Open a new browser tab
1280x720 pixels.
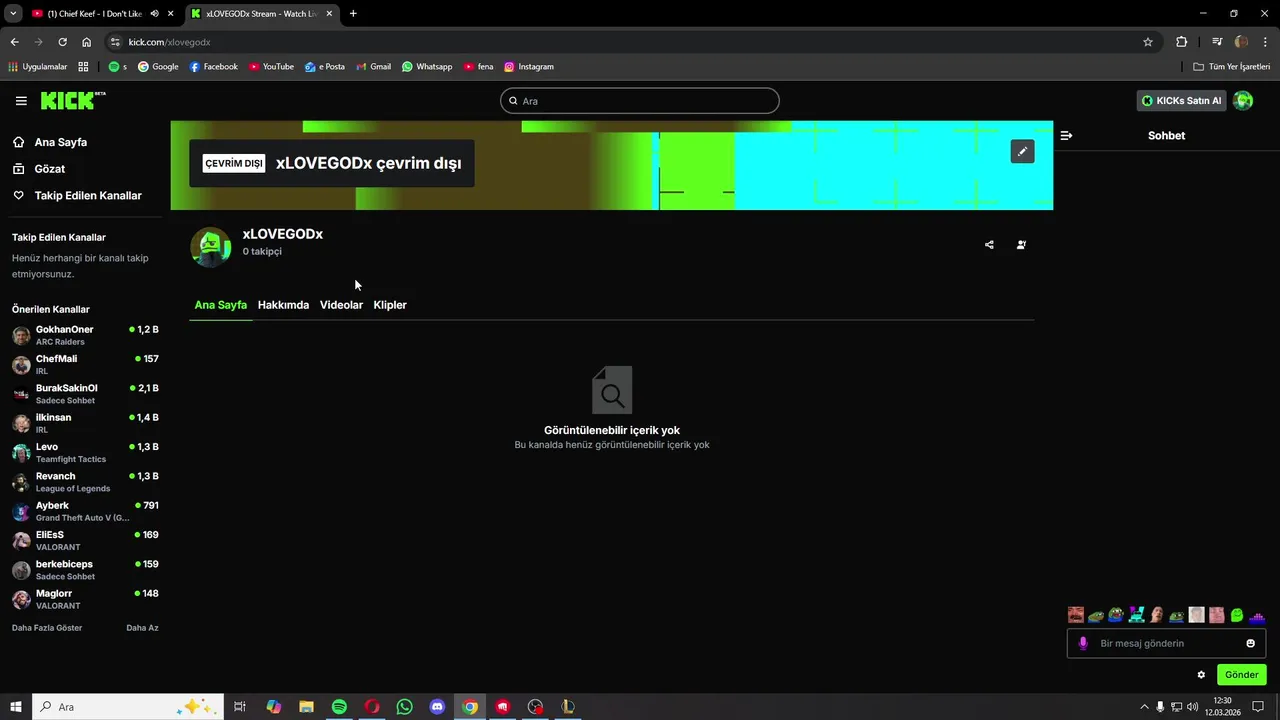pyautogui.click(x=353, y=14)
